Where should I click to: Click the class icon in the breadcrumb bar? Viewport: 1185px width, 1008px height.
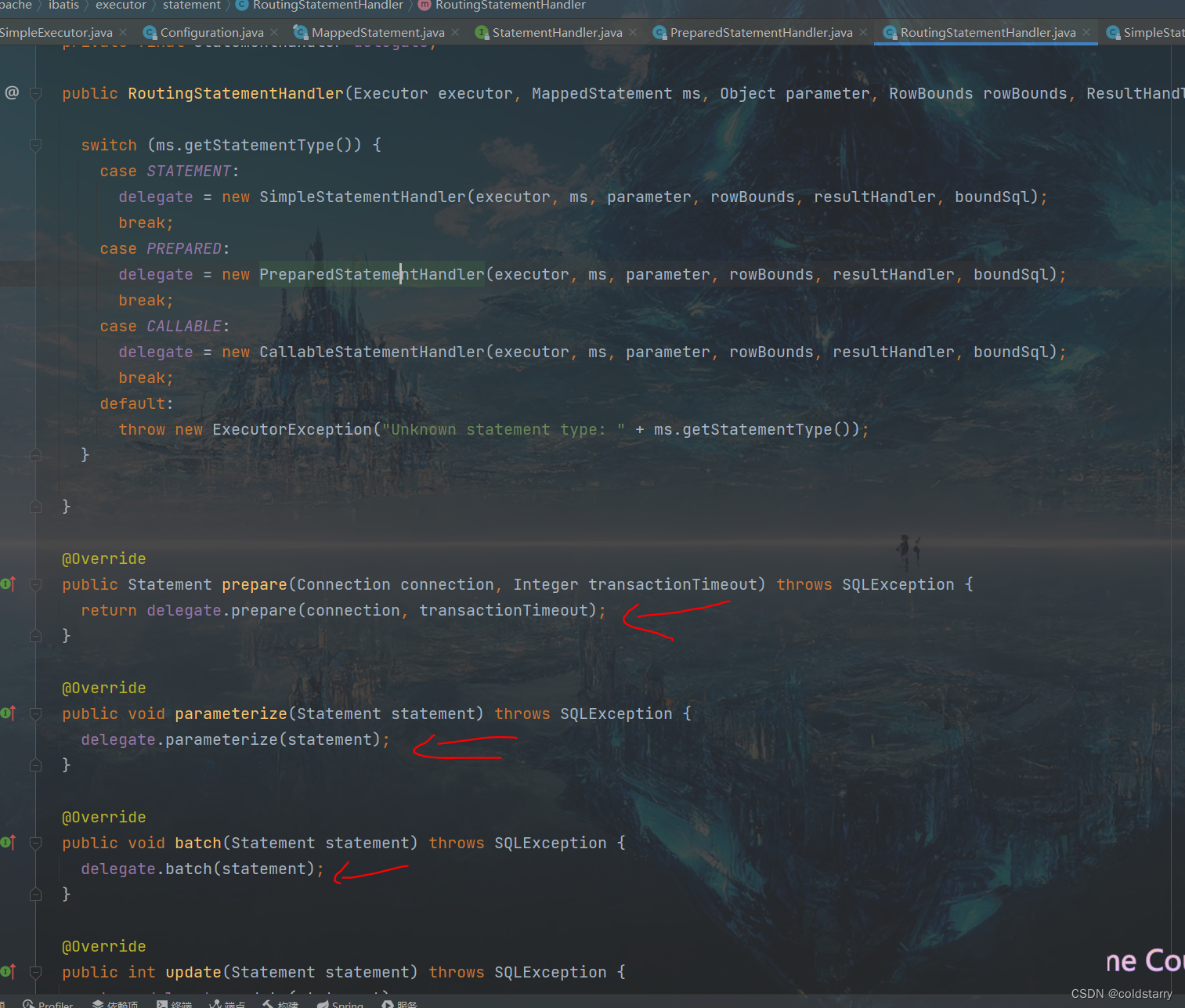(242, 5)
